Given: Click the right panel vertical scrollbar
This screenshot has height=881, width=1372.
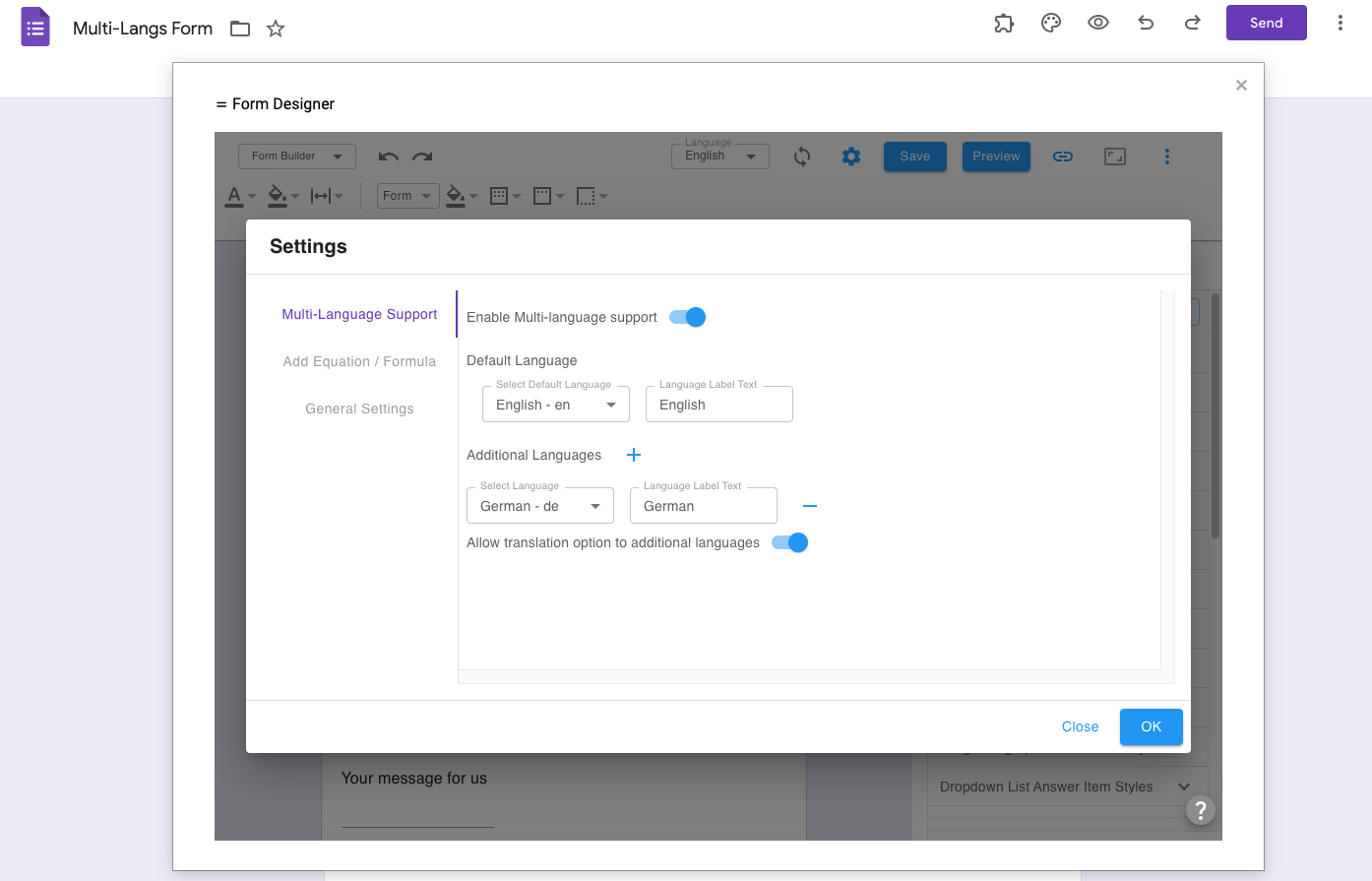Looking at the screenshot, I should (1216, 415).
